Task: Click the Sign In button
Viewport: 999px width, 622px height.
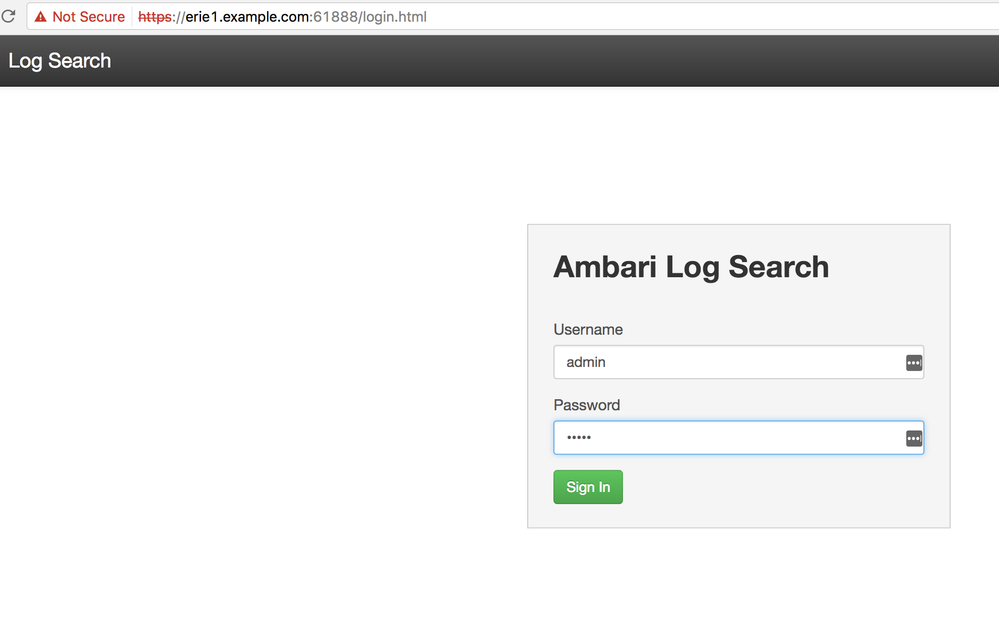Action: tap(588, 487)
